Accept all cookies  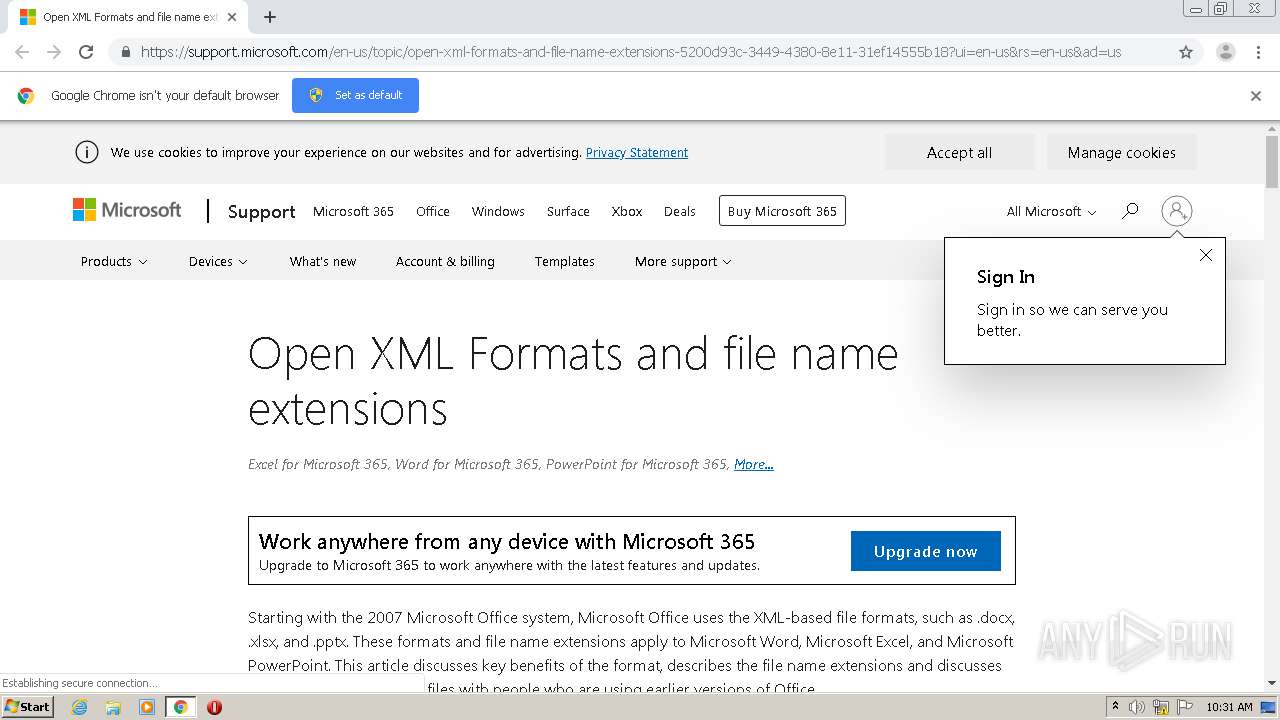(x=959, y=152)
